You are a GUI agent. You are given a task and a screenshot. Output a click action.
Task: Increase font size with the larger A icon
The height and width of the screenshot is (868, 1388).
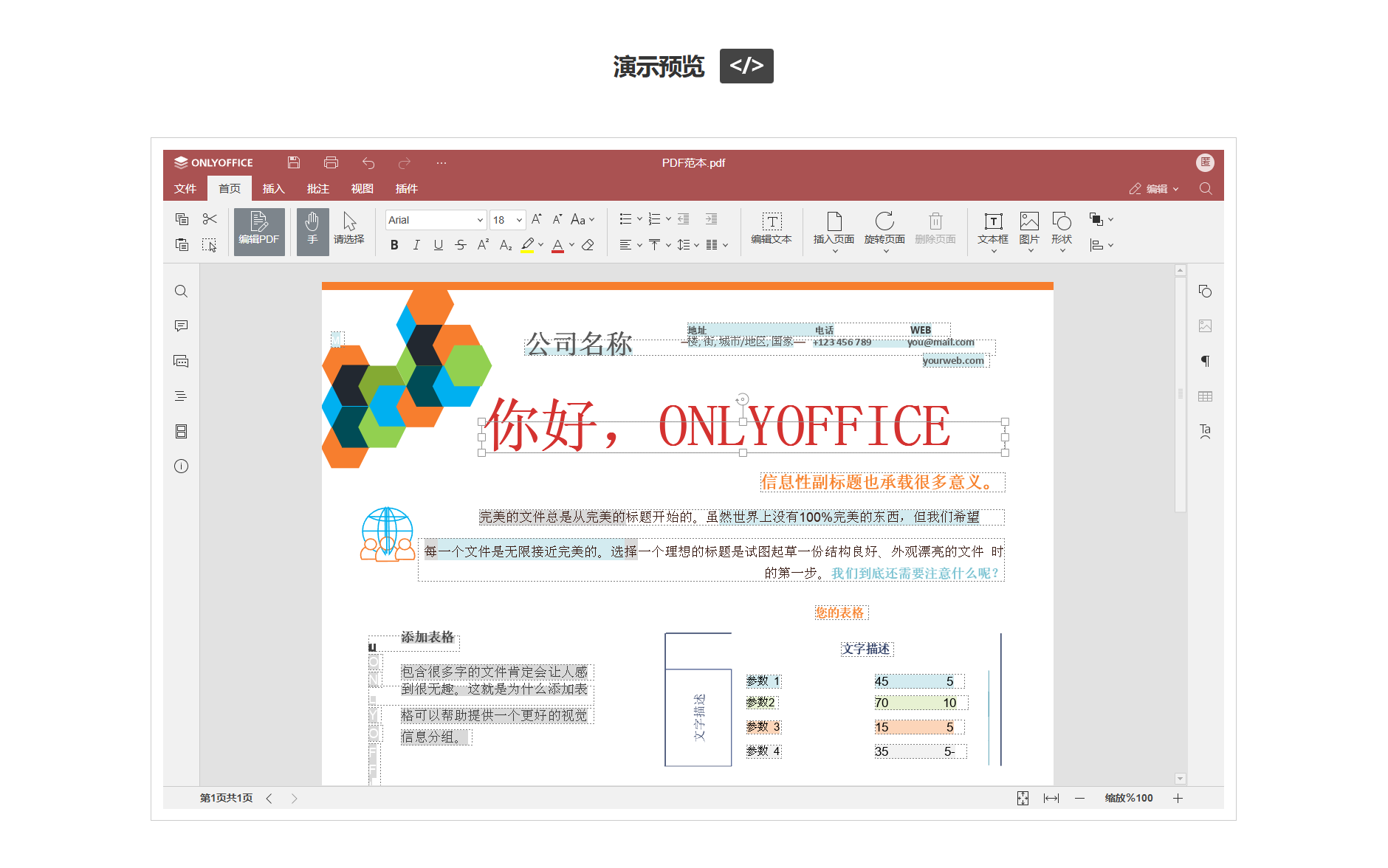(x=537, y=219)
